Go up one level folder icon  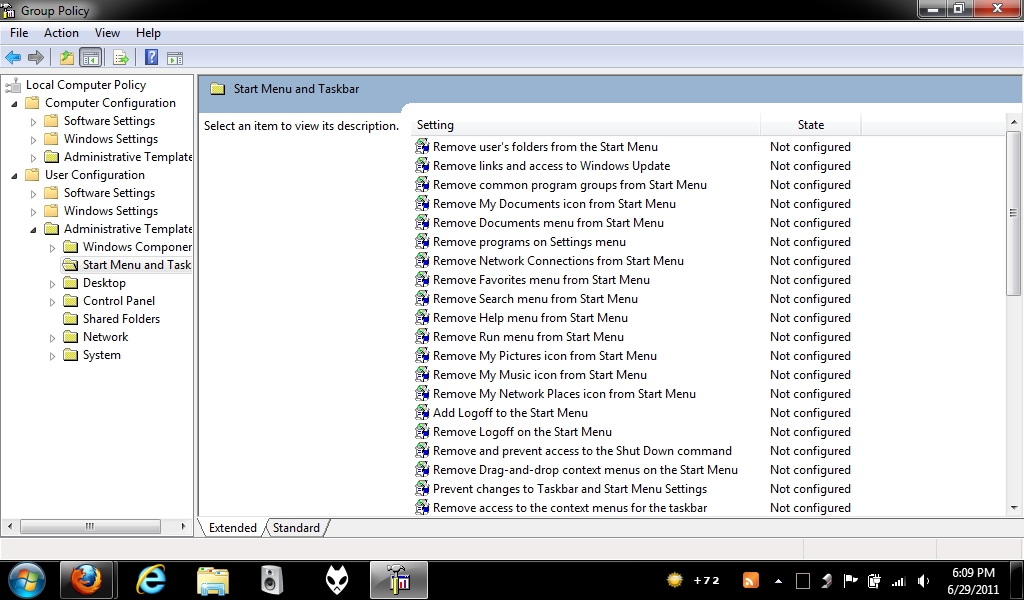67,57
